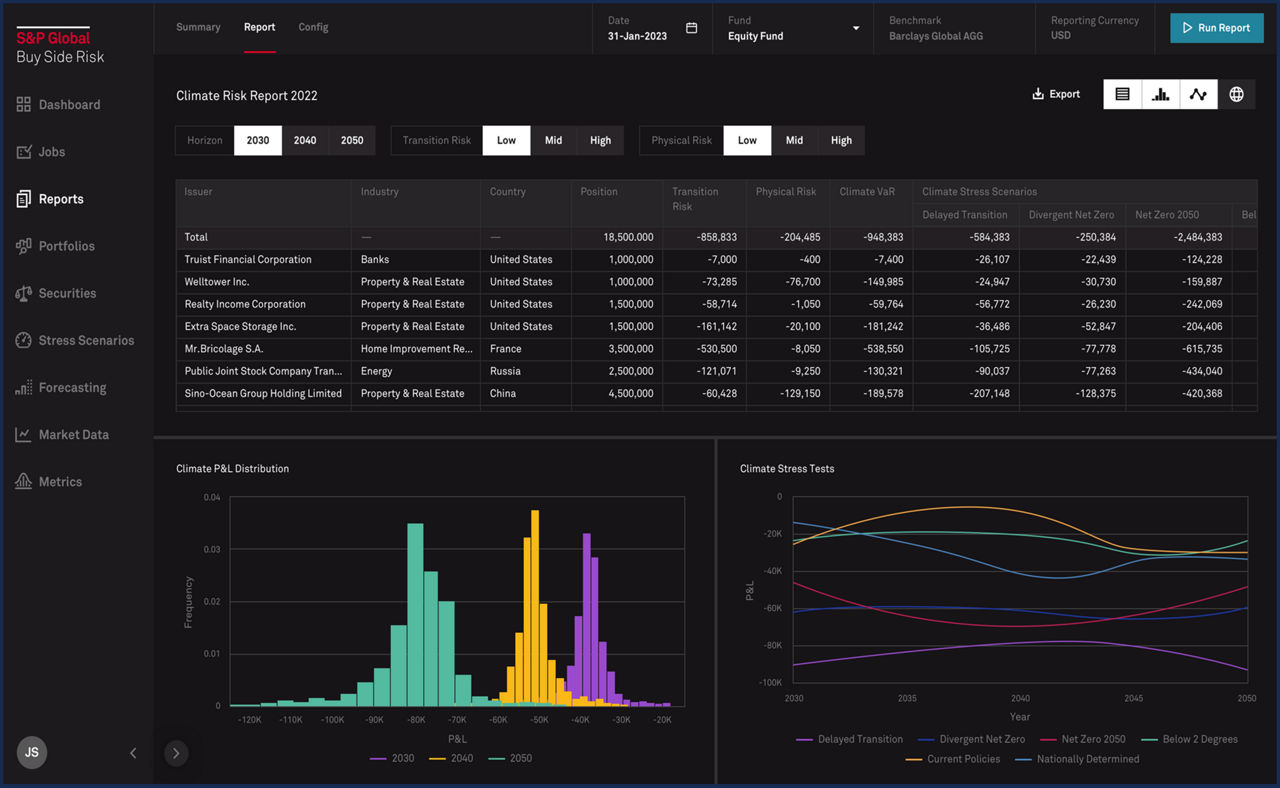The width and height of the screenshot is (1280, 788).
Task: Select Sino-Ocean Group Holding Limited cell
Action: pos(264,393)
